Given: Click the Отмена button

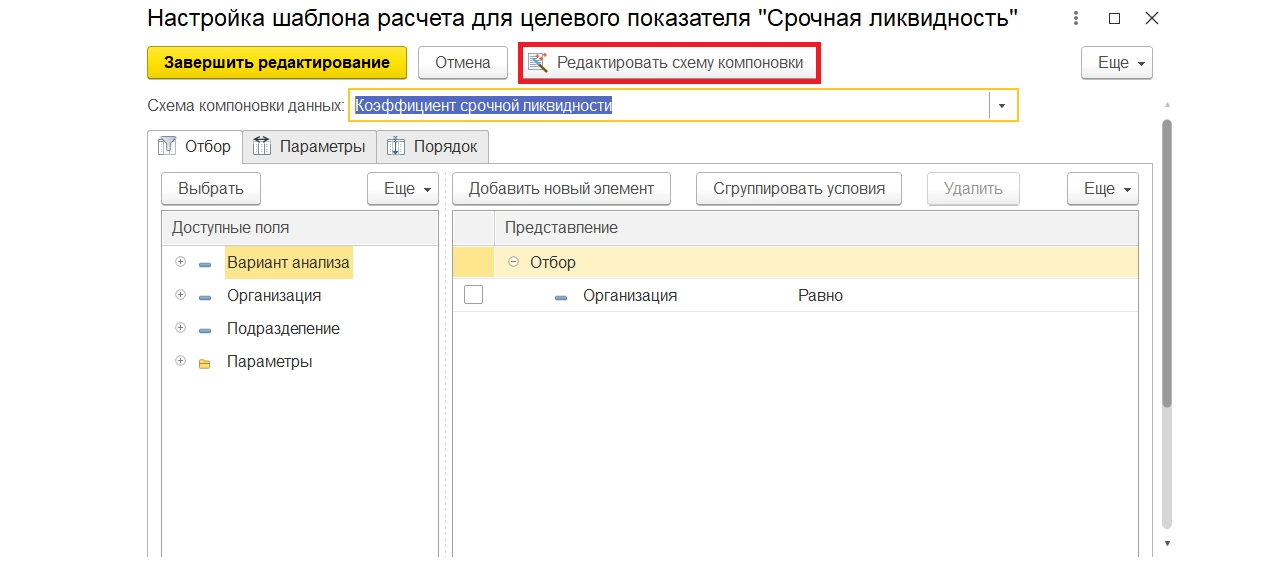Looking at the screenshot, I should pos(463,63).
